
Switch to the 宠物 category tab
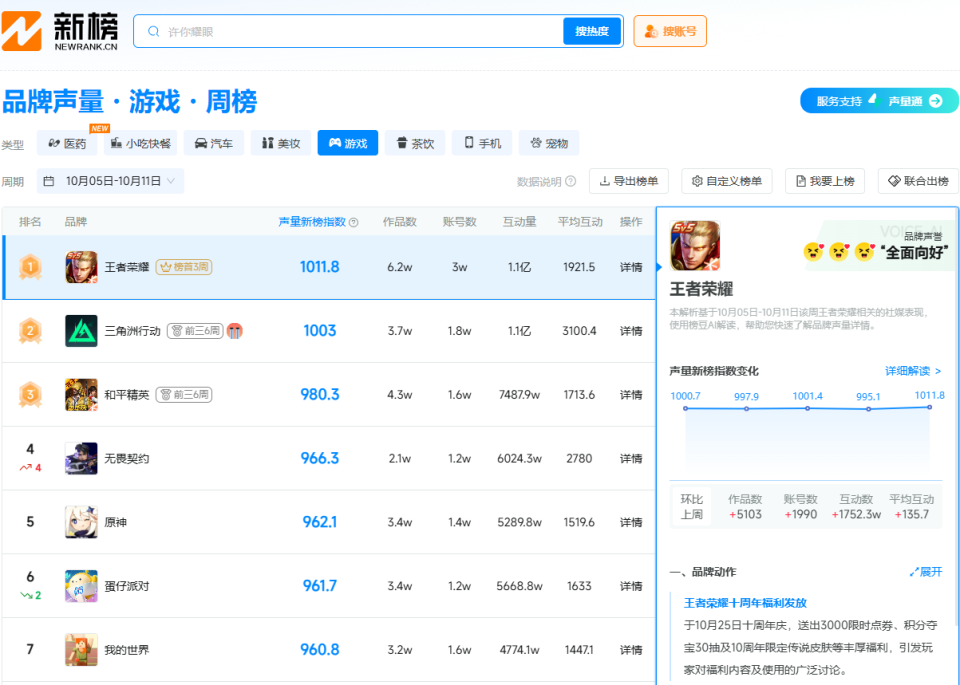click(x=549, y=143)
